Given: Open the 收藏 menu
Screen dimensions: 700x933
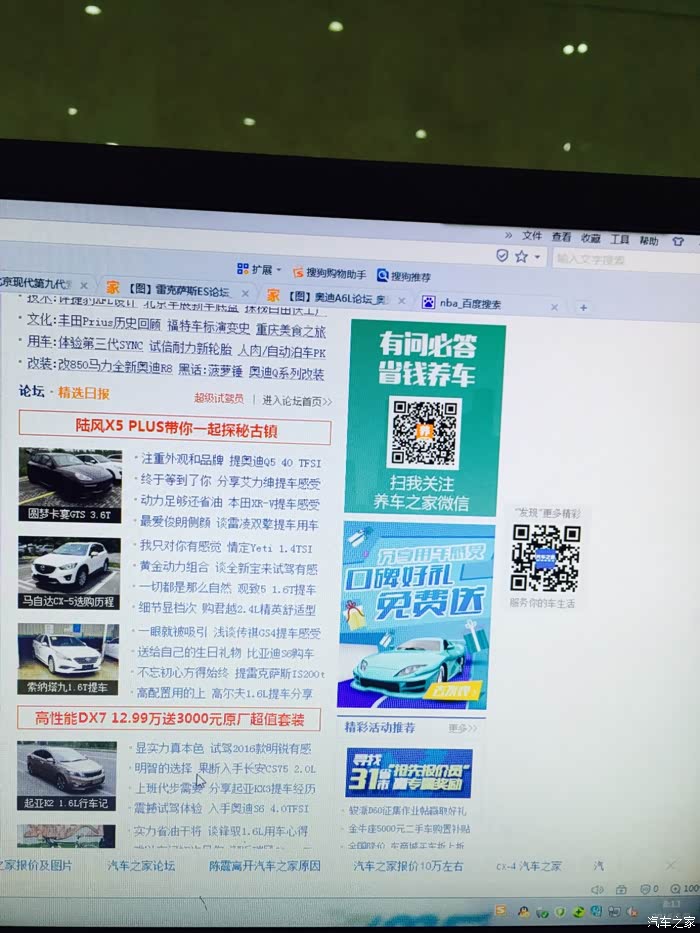Looking at the screenshot, I should pyautogui.click(x=590, y=238).
